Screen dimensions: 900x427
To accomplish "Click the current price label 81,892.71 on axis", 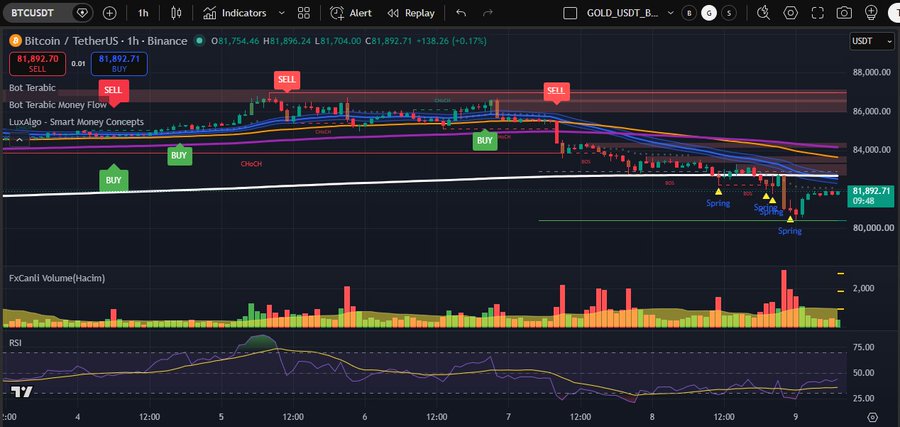I will [871, 196].
